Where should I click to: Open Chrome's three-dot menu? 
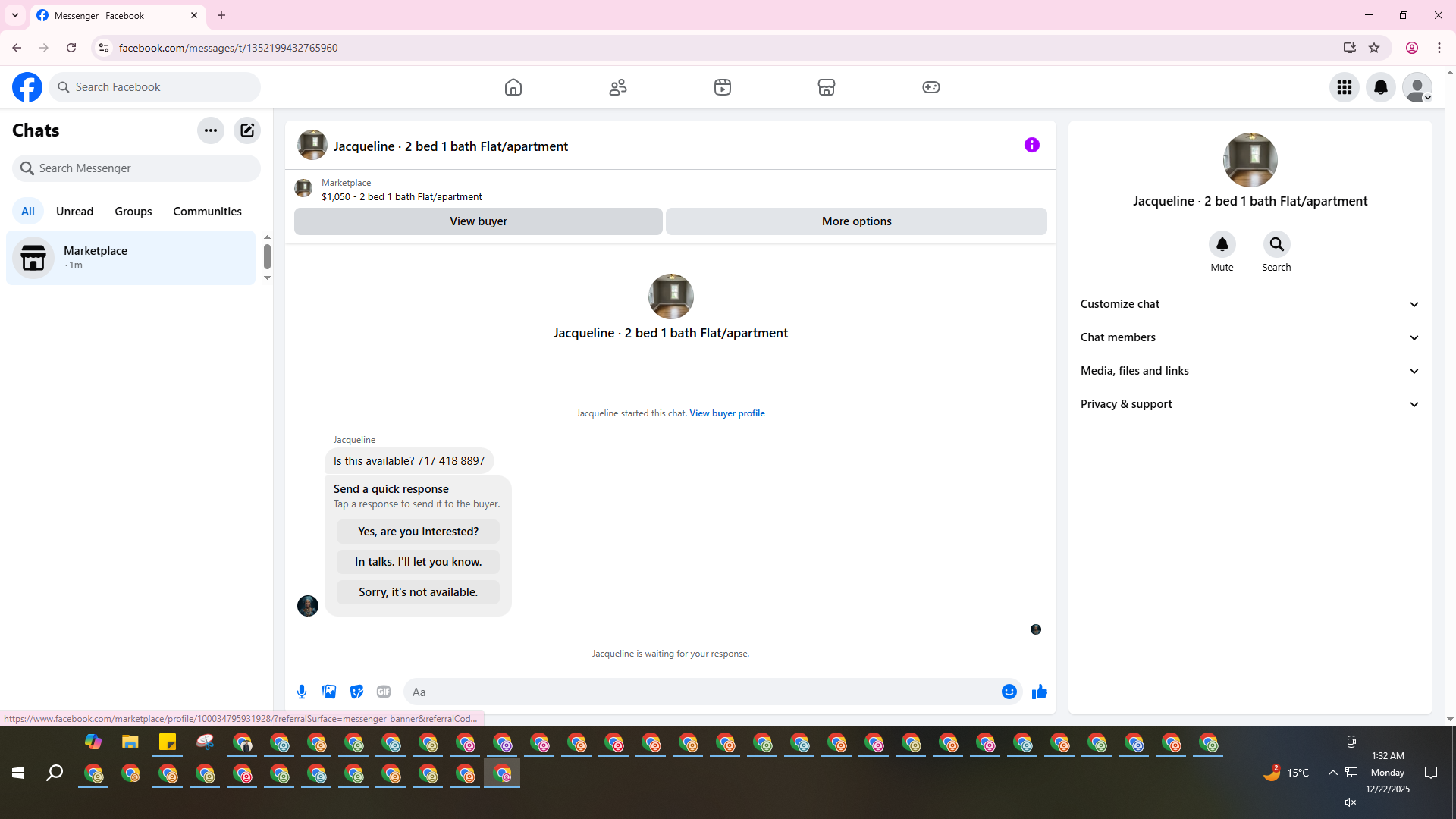[1439, 48]
